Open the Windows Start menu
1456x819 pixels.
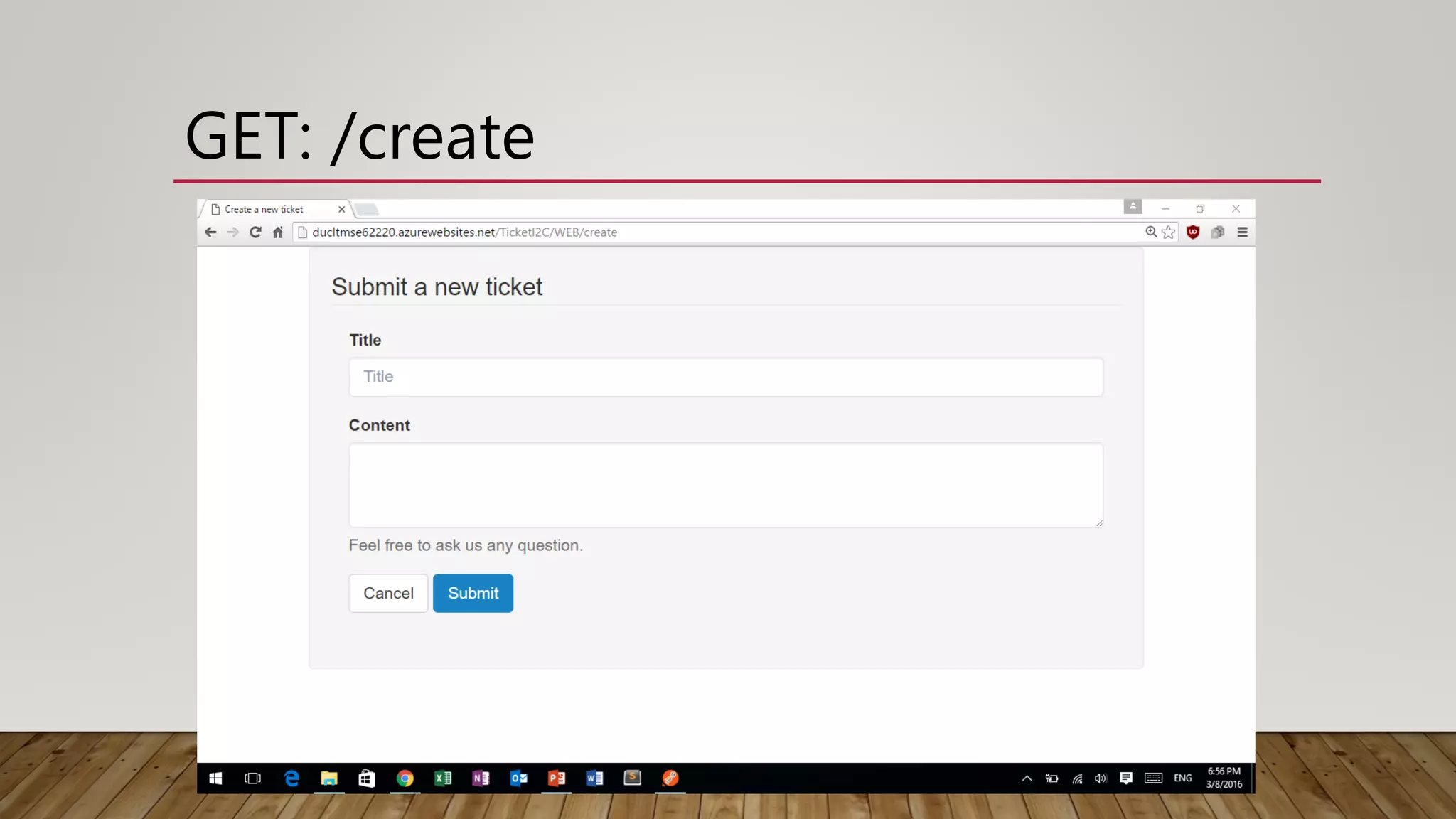point(215,778)
